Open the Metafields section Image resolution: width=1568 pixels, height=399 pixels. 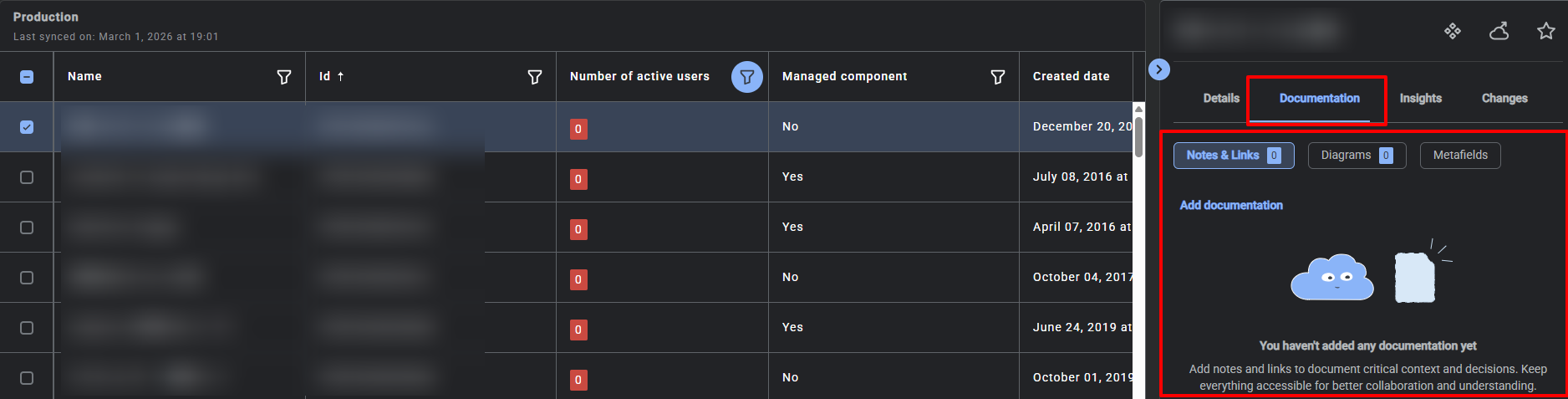pyautogui.click(x=1460, y=156)
